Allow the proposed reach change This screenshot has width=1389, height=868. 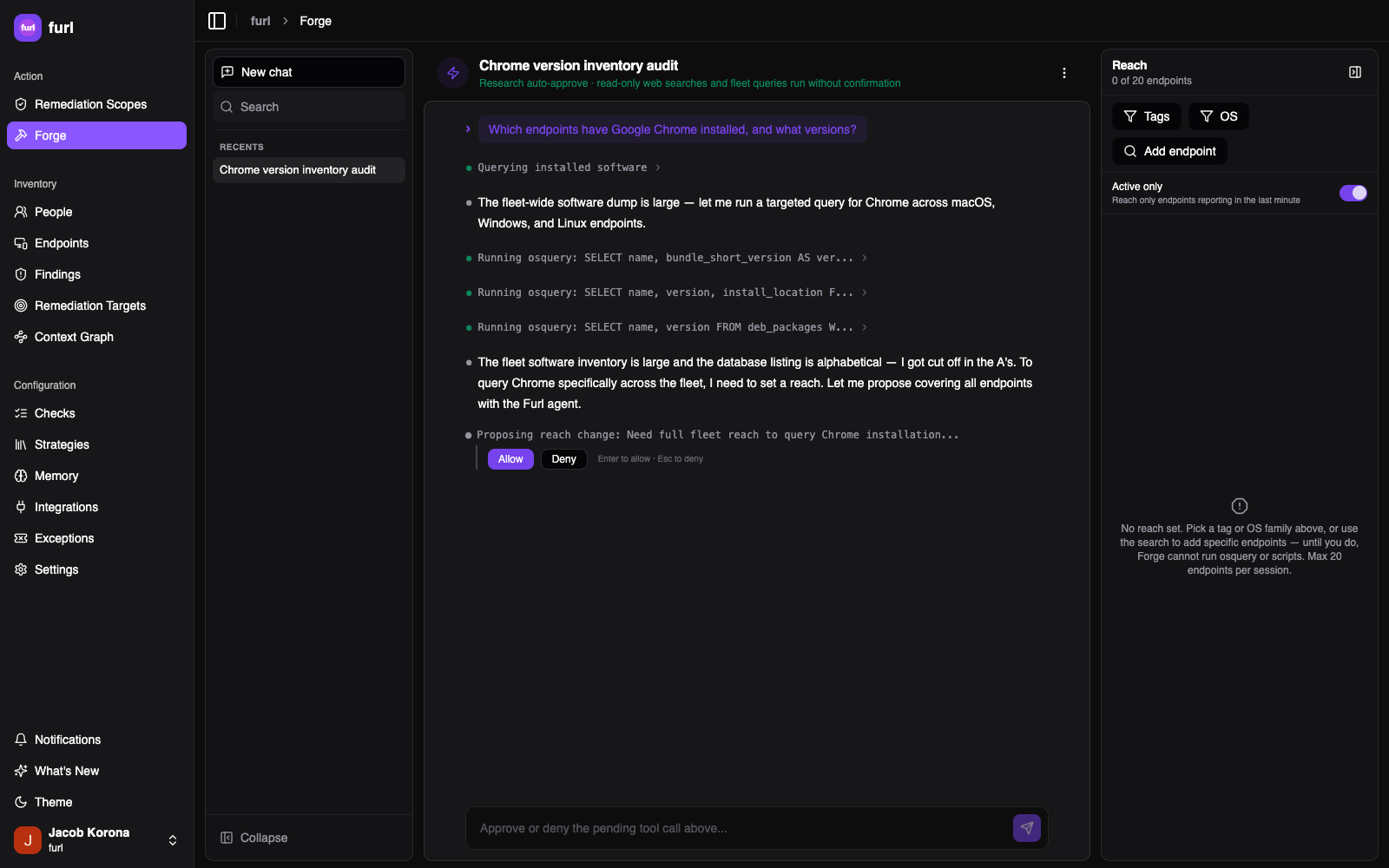510,459
